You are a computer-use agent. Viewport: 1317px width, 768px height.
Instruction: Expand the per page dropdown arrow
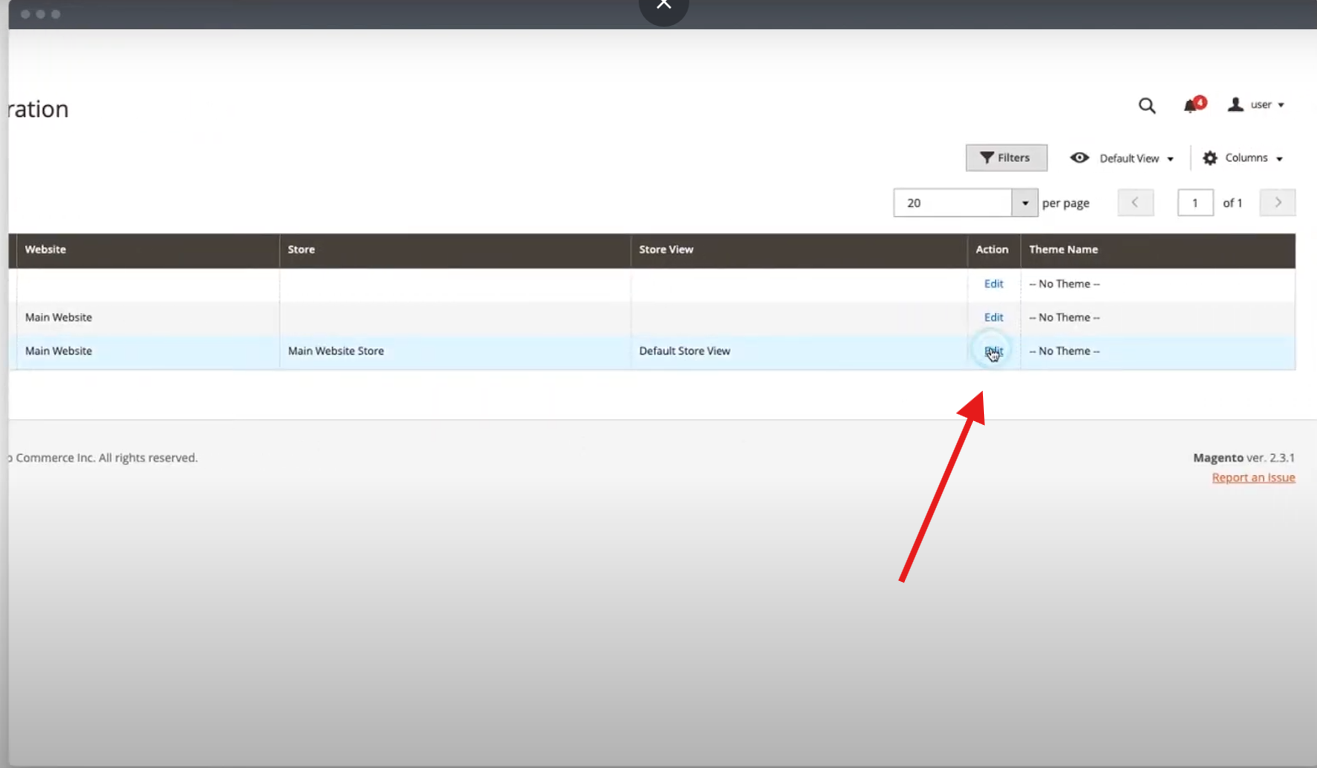click(1025, 203)
